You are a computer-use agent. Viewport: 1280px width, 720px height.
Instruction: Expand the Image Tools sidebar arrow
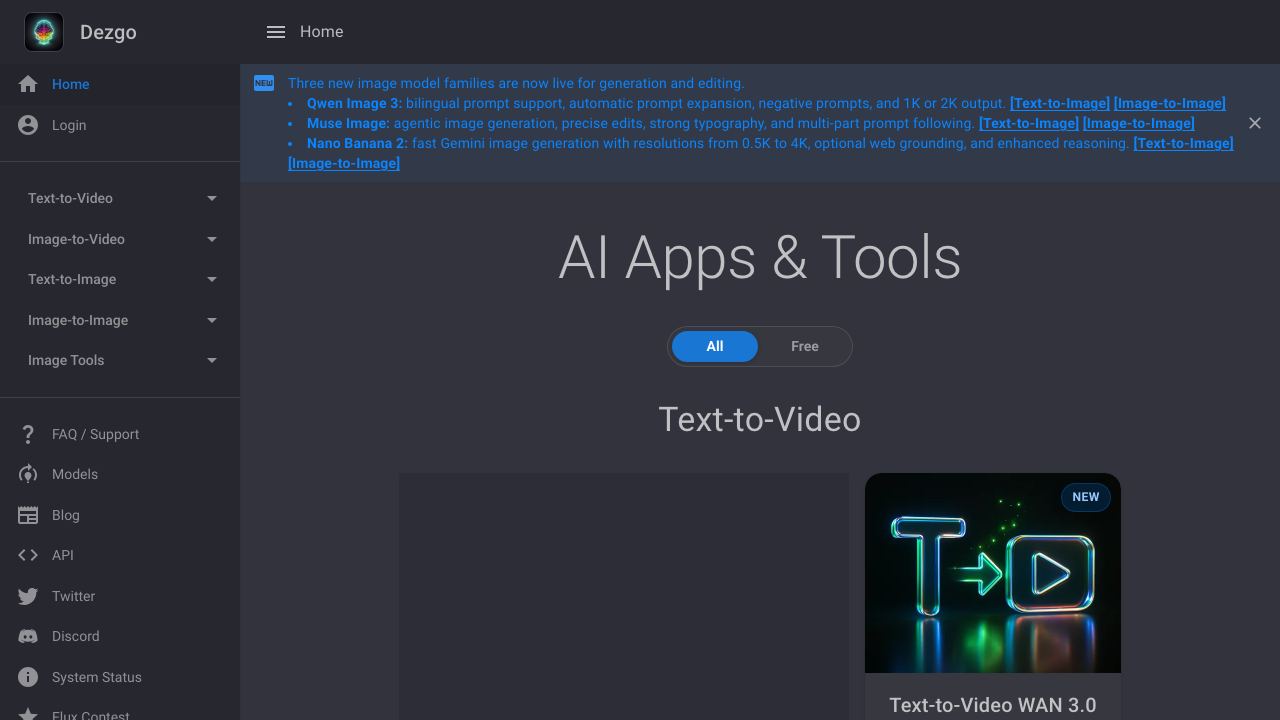pyautogui.click(x=212, y=360)
